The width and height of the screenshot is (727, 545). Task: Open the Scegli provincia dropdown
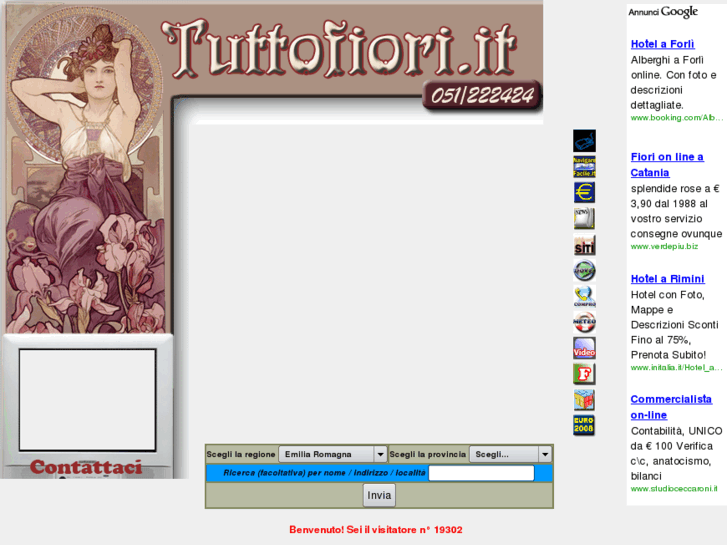[510, 454]
